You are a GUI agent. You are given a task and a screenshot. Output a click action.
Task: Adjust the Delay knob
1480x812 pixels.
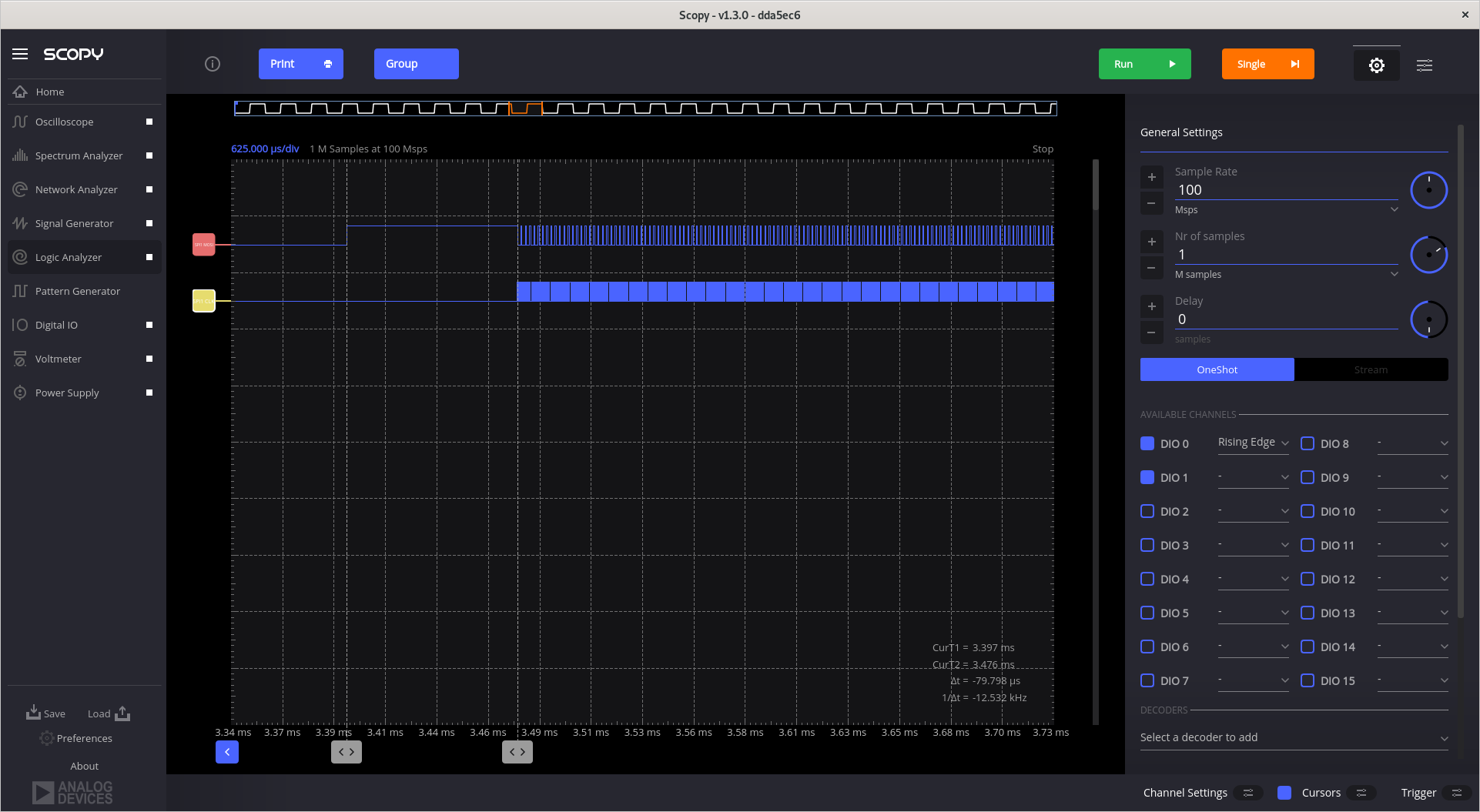coord(1429,319)
